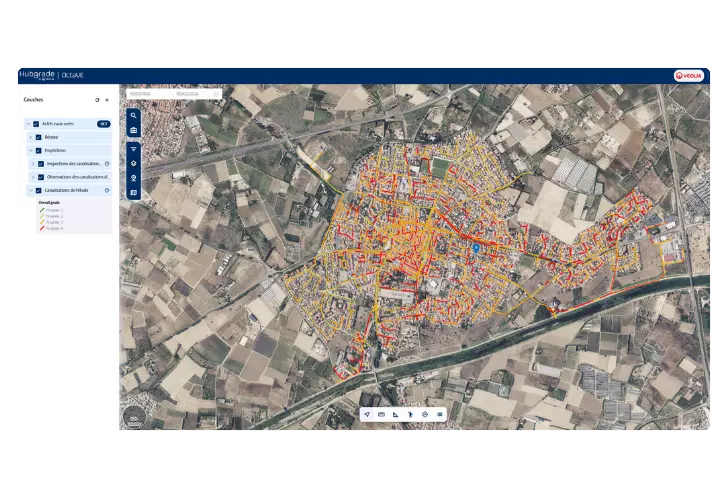Toggle the Inspections group checkbox
The width and height of the screenshot is (728, 498).
click(39, 150)
